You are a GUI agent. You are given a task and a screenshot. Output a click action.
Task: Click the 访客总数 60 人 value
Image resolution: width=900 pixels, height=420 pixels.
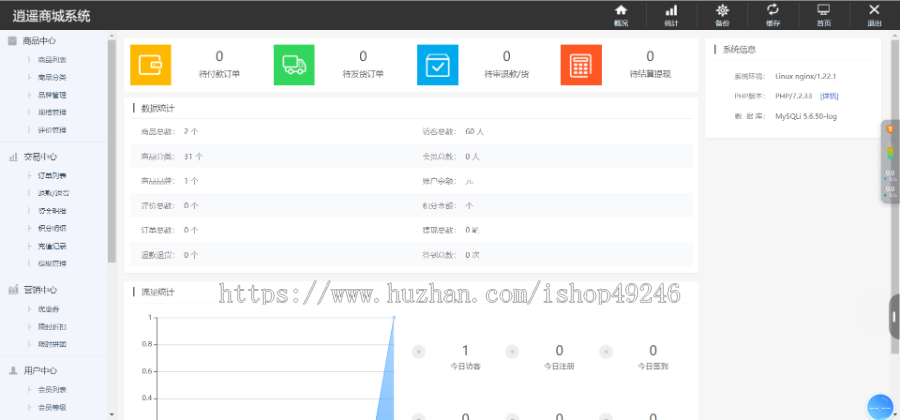click(475, 132)
